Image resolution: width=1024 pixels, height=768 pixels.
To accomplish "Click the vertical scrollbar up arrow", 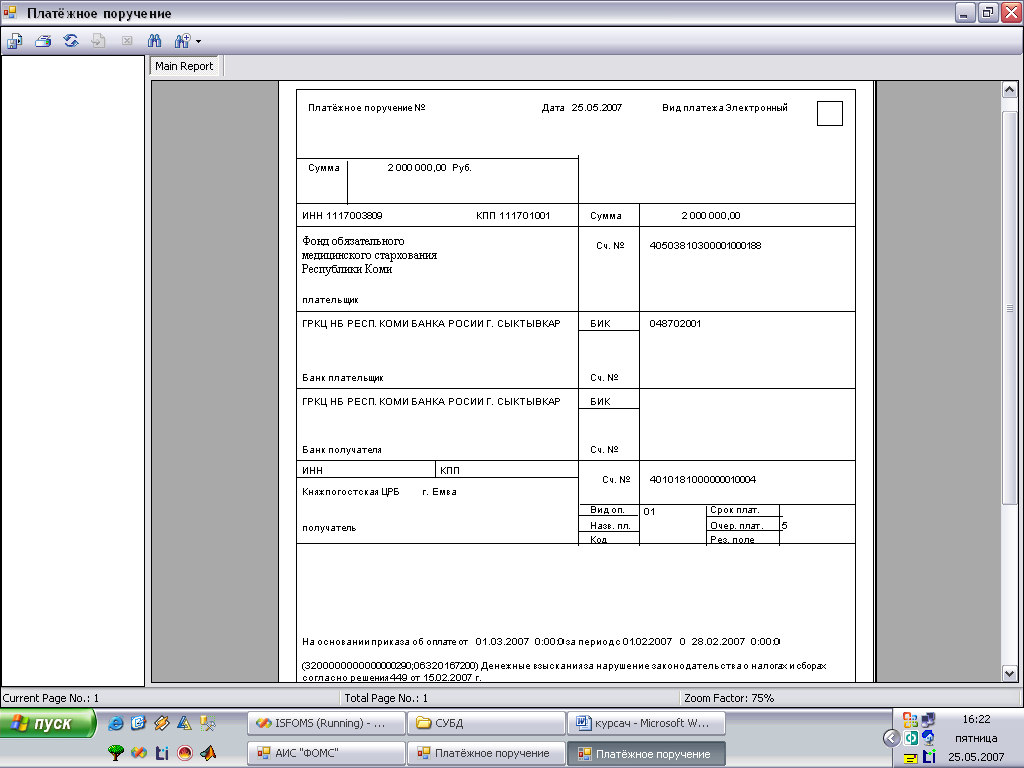I will 1009,89.
